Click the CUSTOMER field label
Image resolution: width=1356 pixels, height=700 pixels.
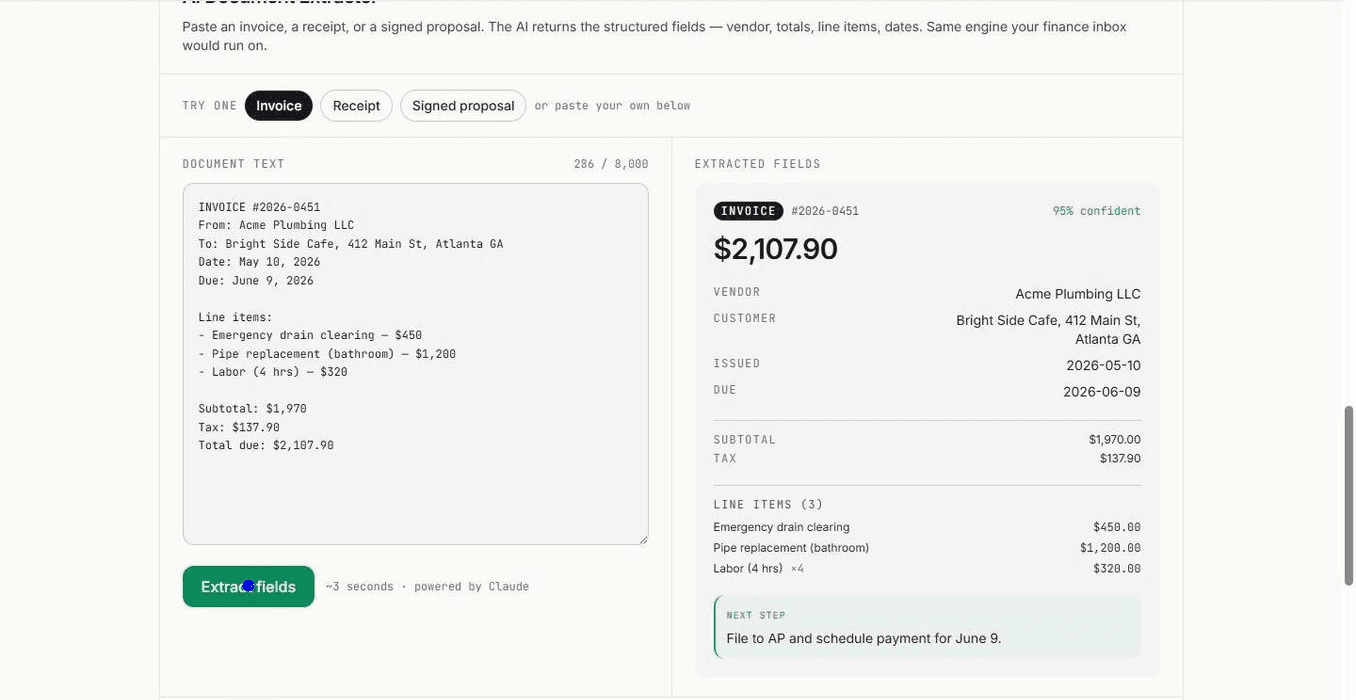coord(745,318)
